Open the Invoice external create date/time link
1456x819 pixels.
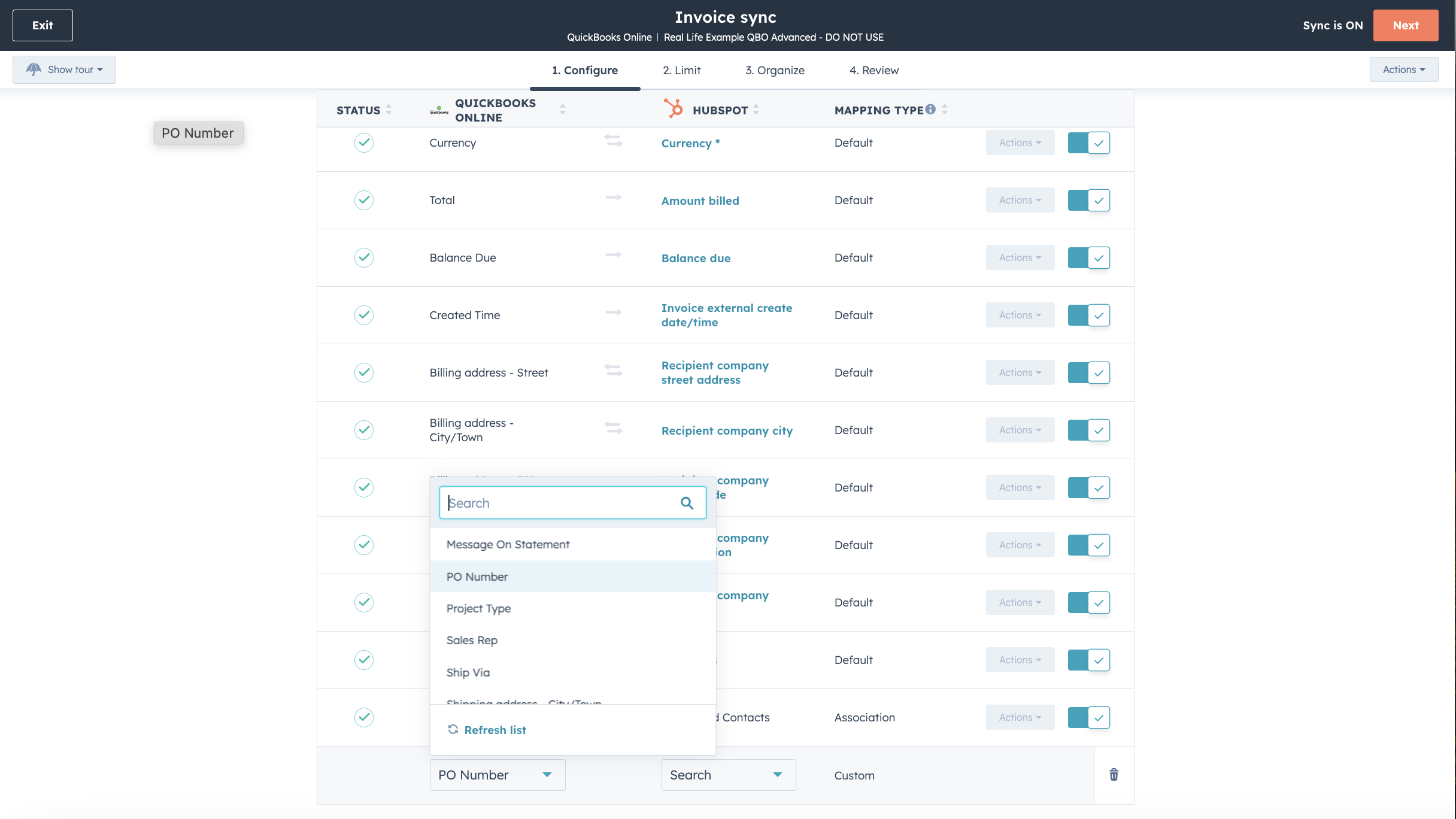(727, 315)
